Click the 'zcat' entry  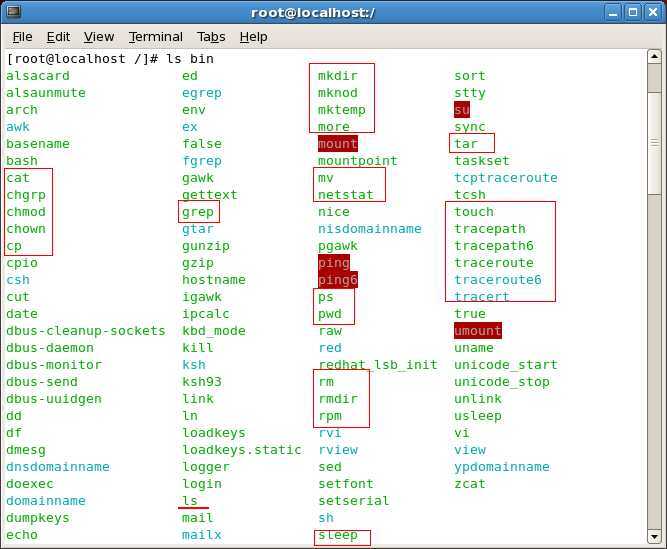point(470,484)
